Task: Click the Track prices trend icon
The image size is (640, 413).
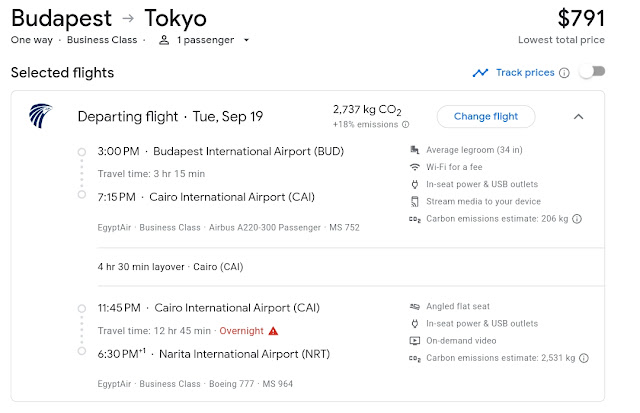Action: (481, 73)
